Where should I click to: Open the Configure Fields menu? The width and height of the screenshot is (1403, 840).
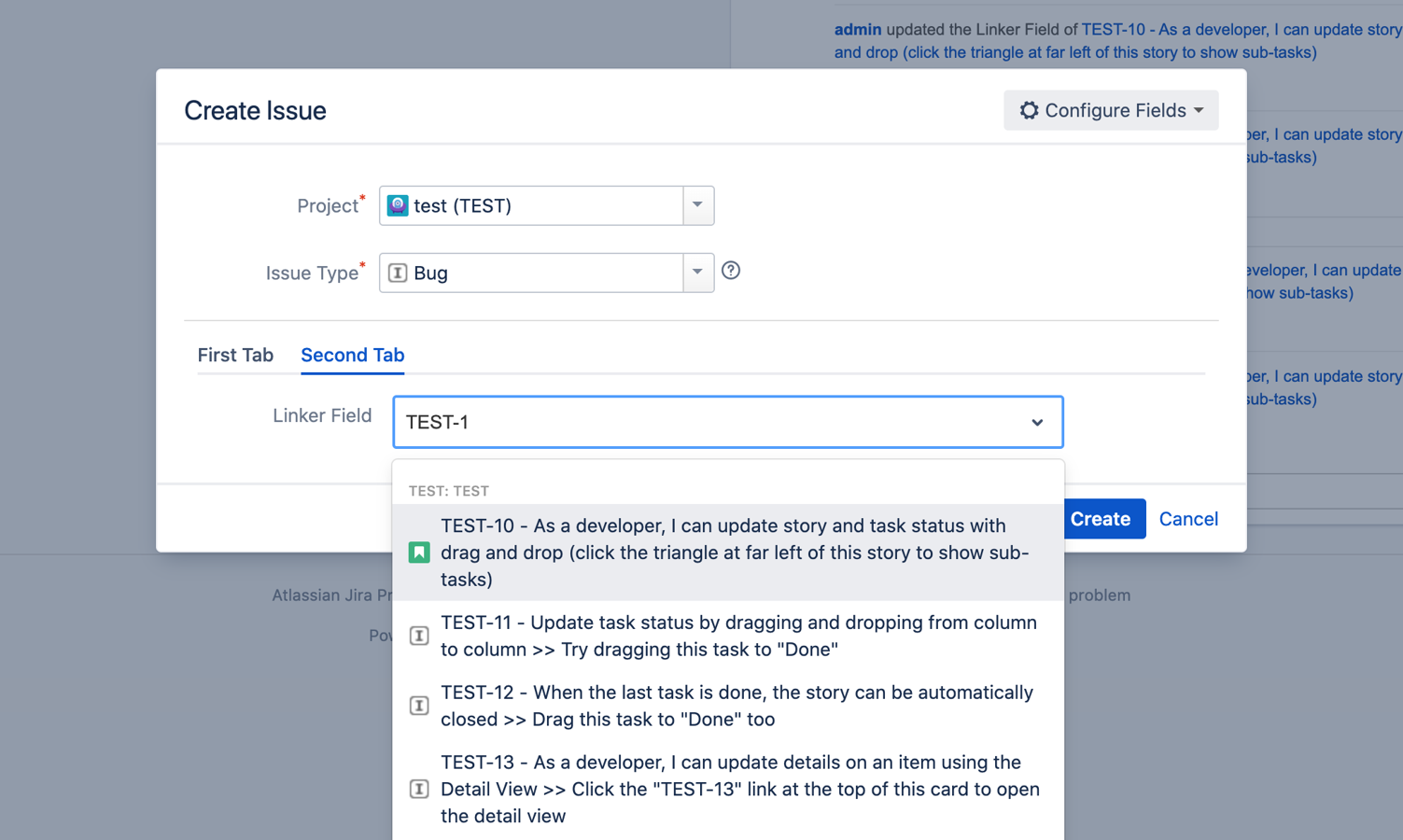click(x=1111, y=110)
